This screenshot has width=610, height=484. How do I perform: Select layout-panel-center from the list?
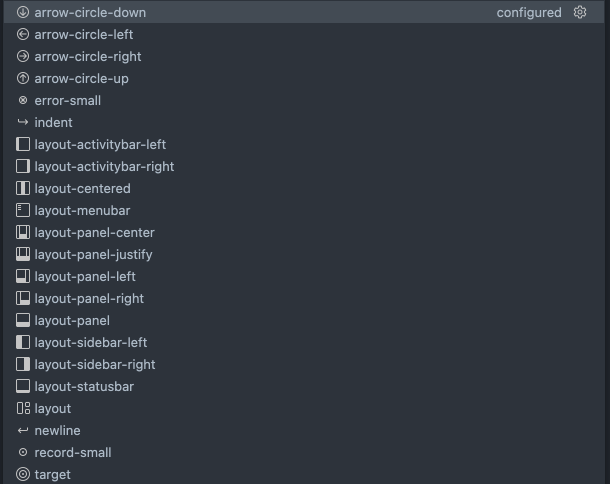pos(94,233)
